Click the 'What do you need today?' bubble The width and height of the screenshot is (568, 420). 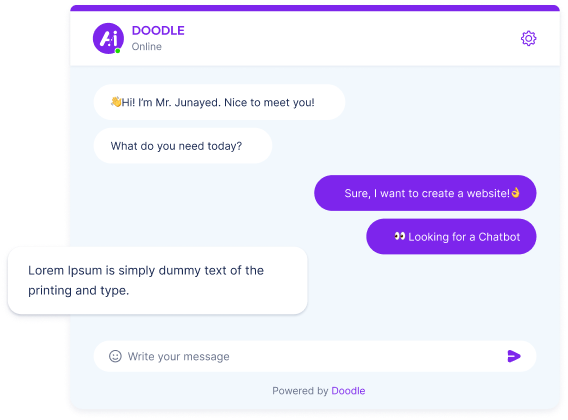click(183, 146)
